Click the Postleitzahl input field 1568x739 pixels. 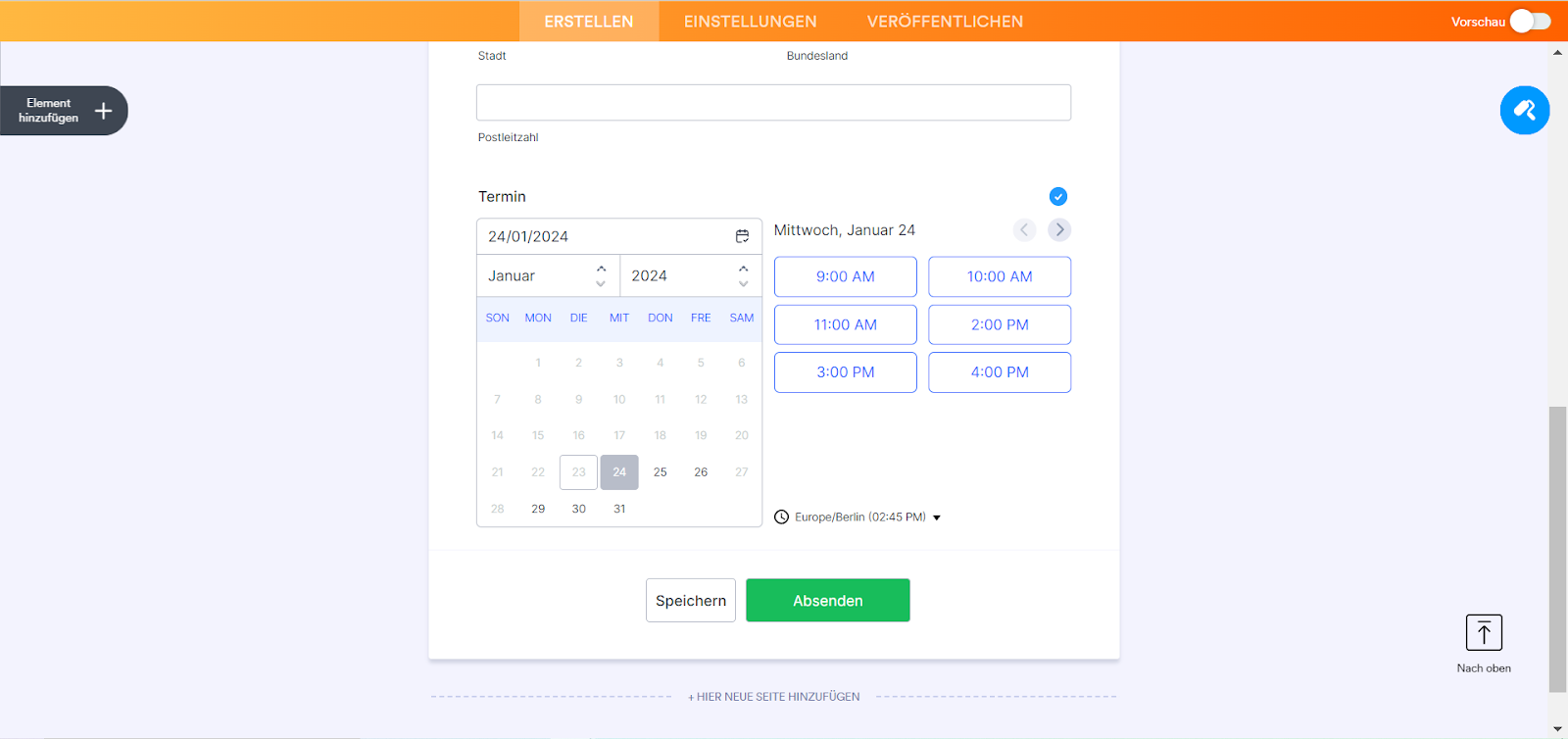(773, 103)
